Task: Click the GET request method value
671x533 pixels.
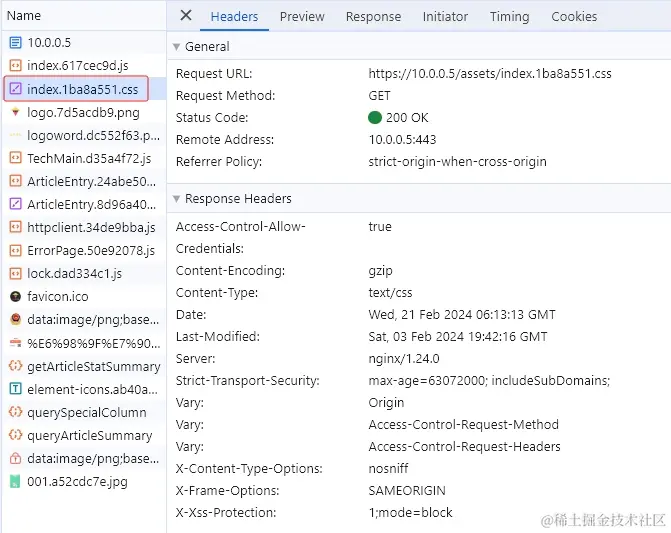Action: (x=379, y=95)
